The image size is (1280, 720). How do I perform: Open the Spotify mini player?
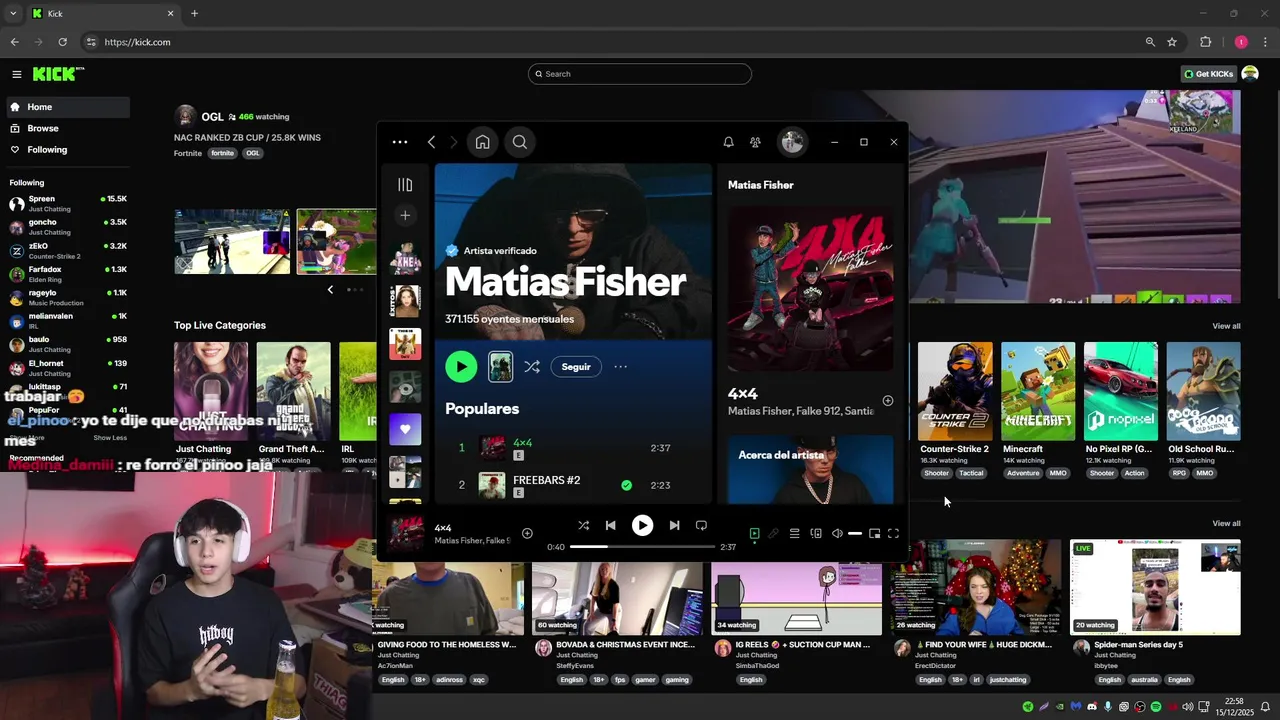coord(874,534)
